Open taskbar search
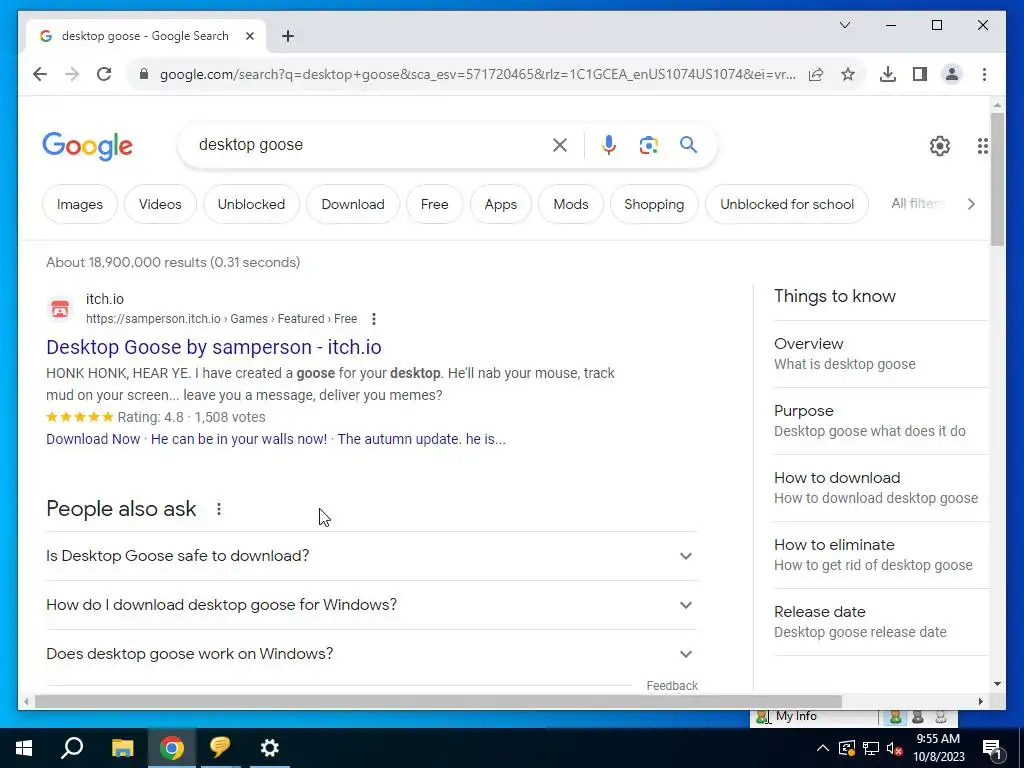1024x768 pixels. click(72, 748)
